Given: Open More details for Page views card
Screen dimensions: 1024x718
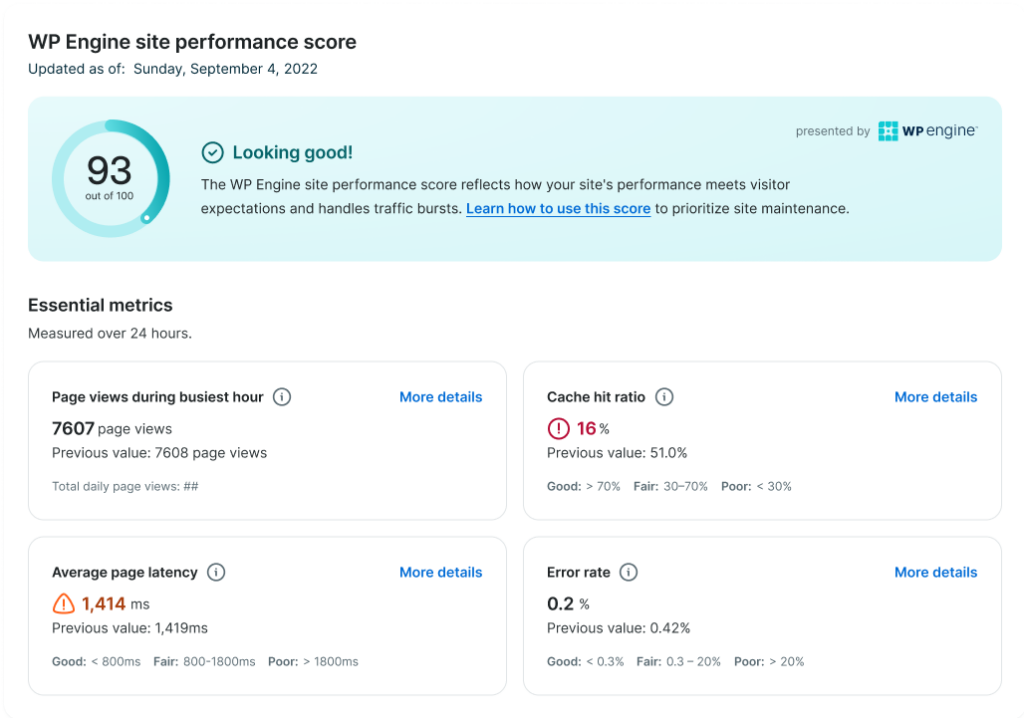Looking at the screenshot, I should click(440, 397).
